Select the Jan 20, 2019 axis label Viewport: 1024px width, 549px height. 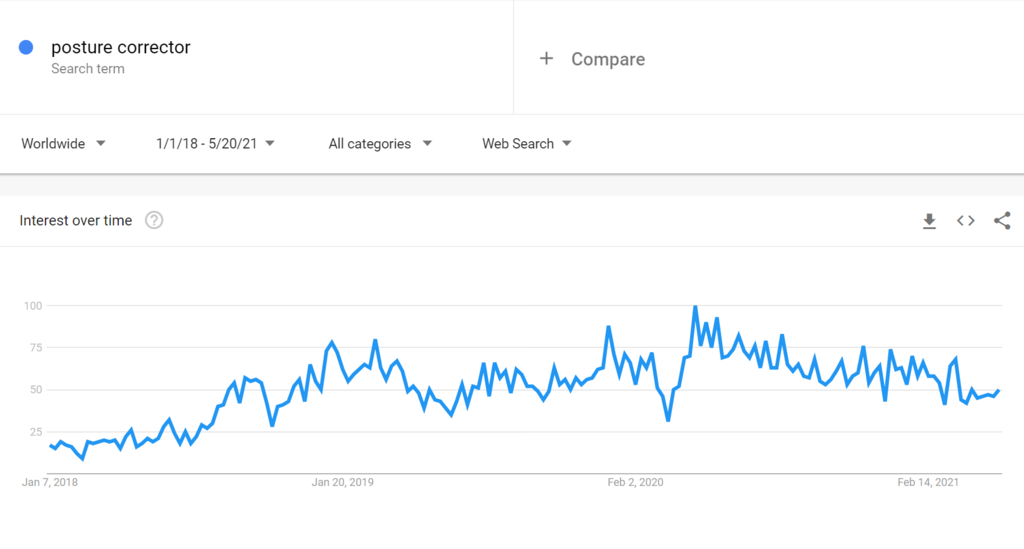343,483
